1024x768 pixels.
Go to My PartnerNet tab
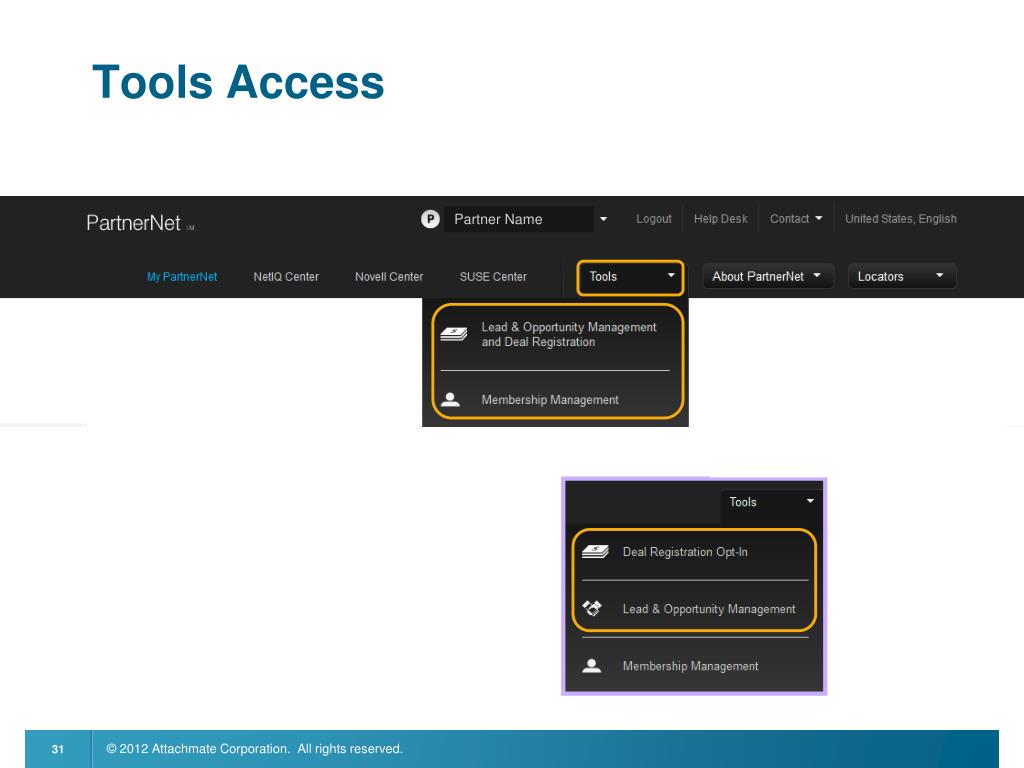coord(182,277)
